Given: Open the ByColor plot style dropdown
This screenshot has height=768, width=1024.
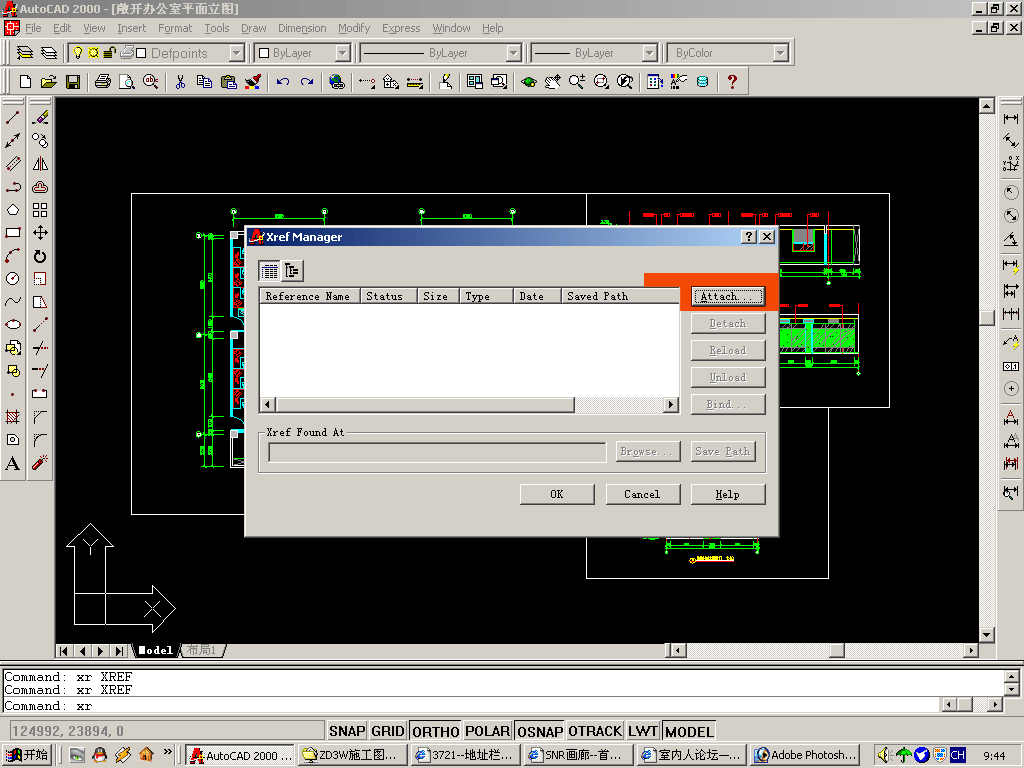Looking at the screenshot, I should pyautogui.click(x=780, y=53).
